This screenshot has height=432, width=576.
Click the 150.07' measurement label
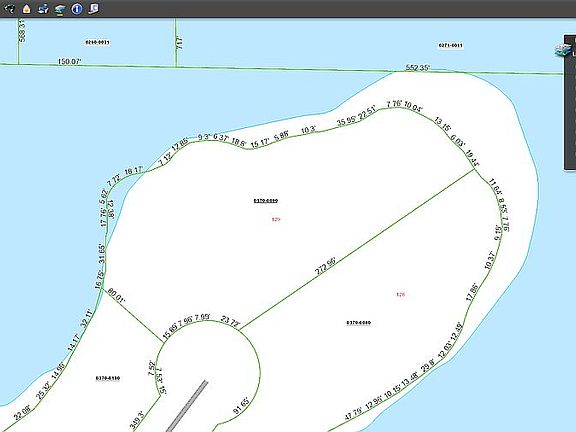tap(69, 61)
